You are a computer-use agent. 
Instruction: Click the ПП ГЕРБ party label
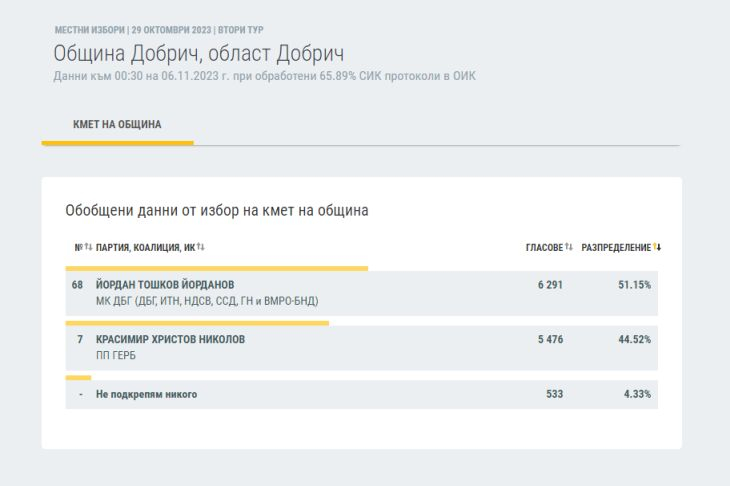pos(116,356)
